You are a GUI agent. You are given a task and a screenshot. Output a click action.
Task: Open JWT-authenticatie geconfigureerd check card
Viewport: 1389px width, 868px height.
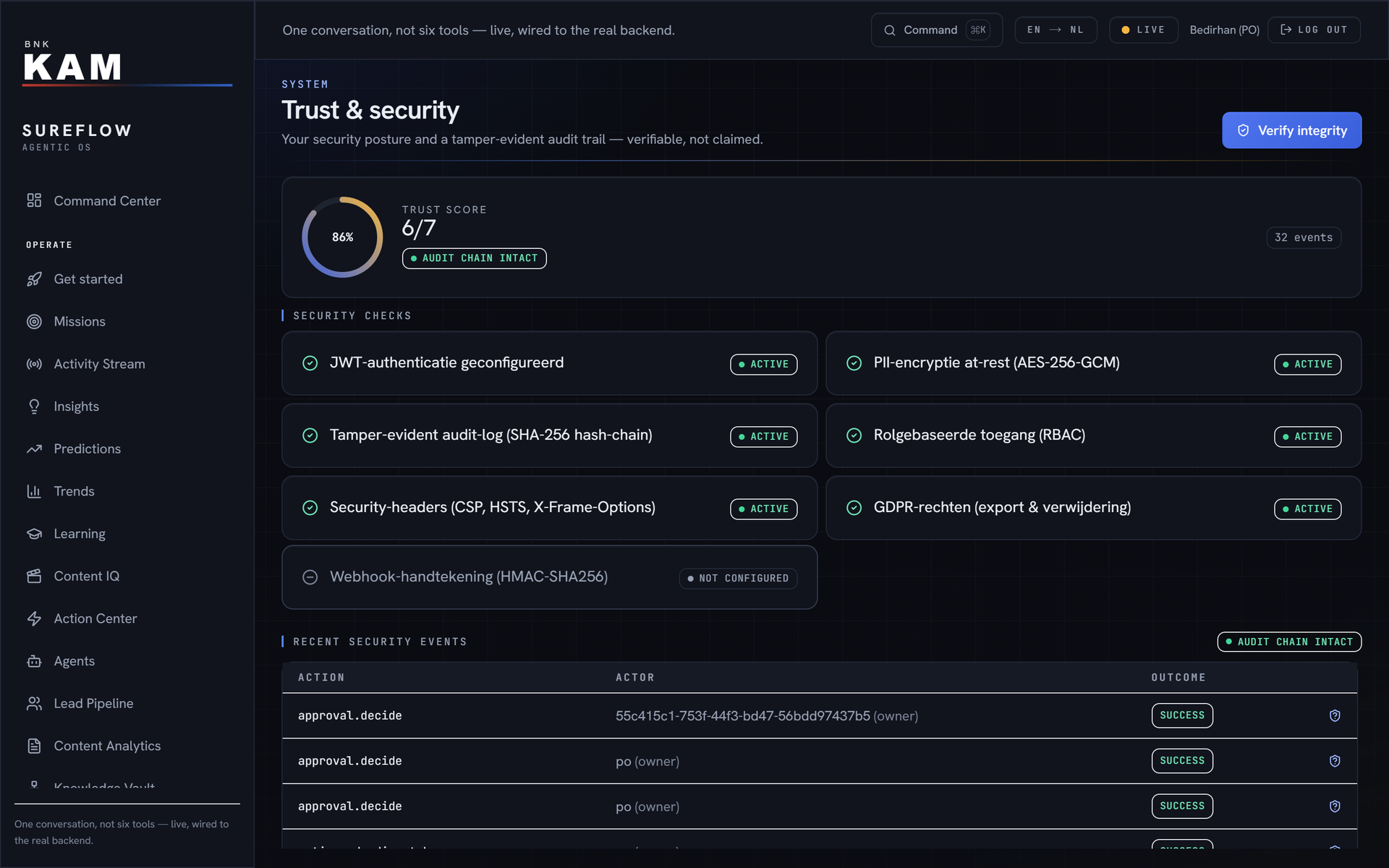click(x=549, y=363)
